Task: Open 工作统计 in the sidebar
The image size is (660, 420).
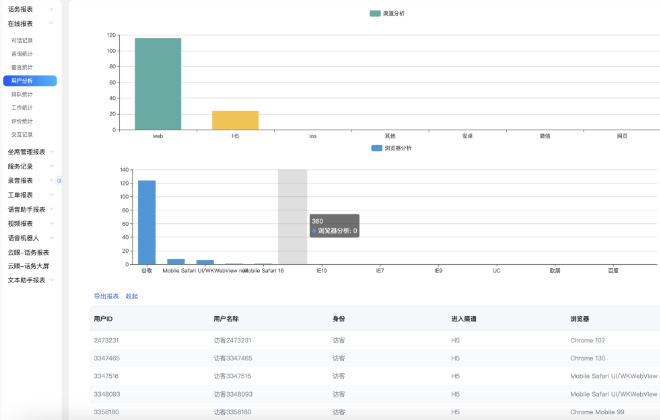Action: click(22, 107)
